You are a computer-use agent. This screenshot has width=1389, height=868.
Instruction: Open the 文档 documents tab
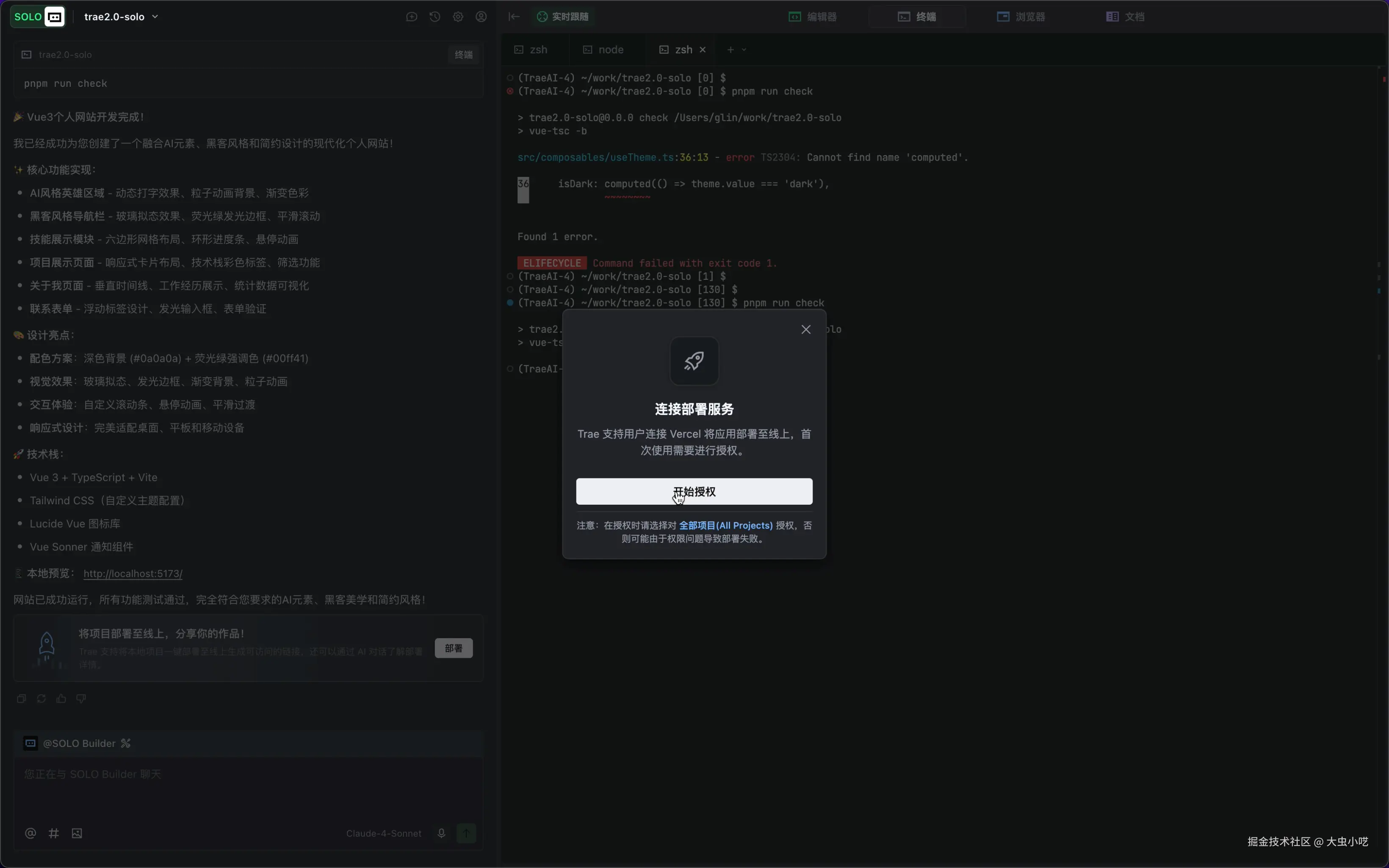1125,17
